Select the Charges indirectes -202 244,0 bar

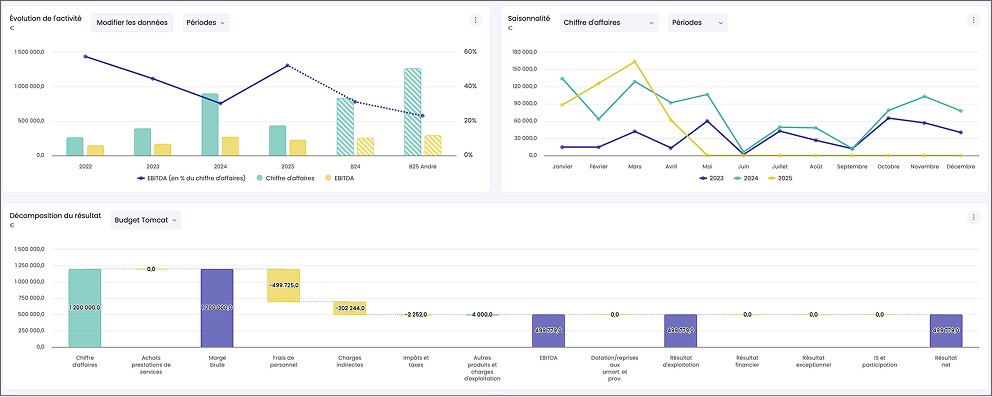(x=349, y=308)
